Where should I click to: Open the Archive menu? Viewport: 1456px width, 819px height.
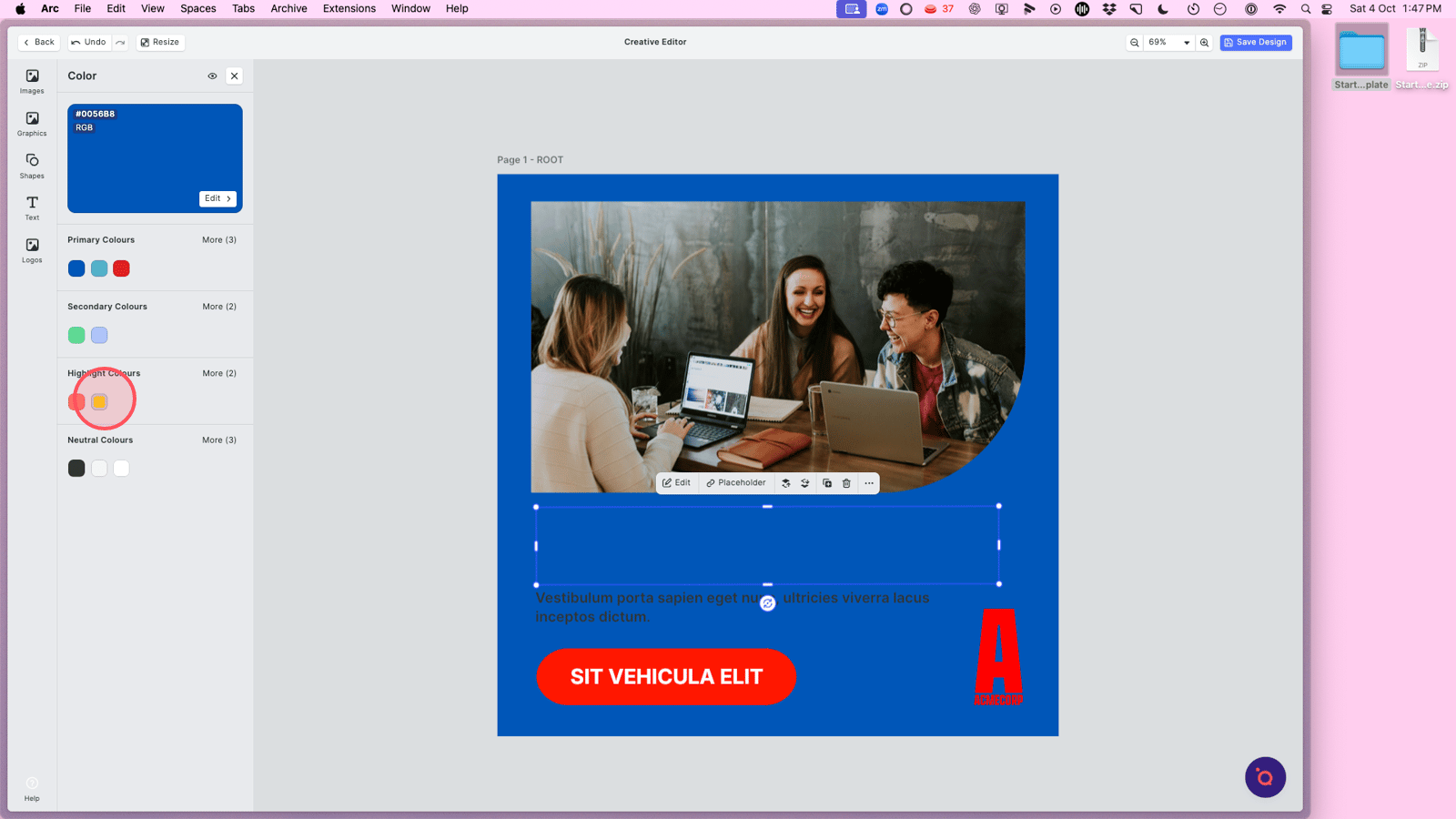pyautogui.click(x=289, y=9)
